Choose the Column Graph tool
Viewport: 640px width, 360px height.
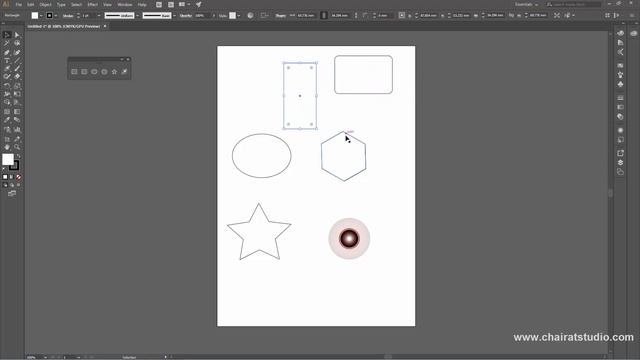pos(17,129)
